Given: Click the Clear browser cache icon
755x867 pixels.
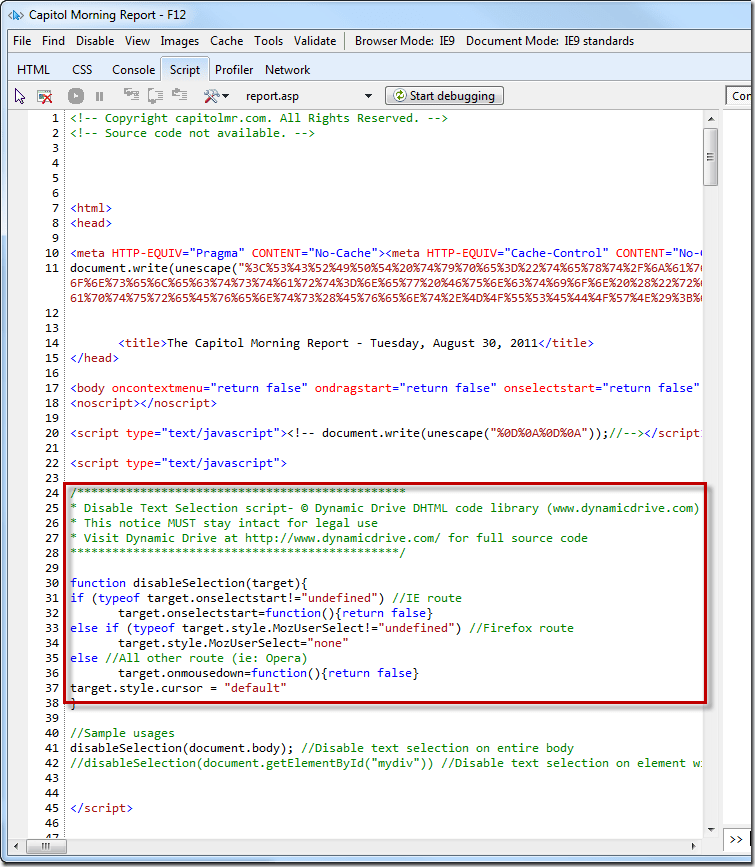Looking at the screenshot, I should pyautogui.click(x=45, y=96).
